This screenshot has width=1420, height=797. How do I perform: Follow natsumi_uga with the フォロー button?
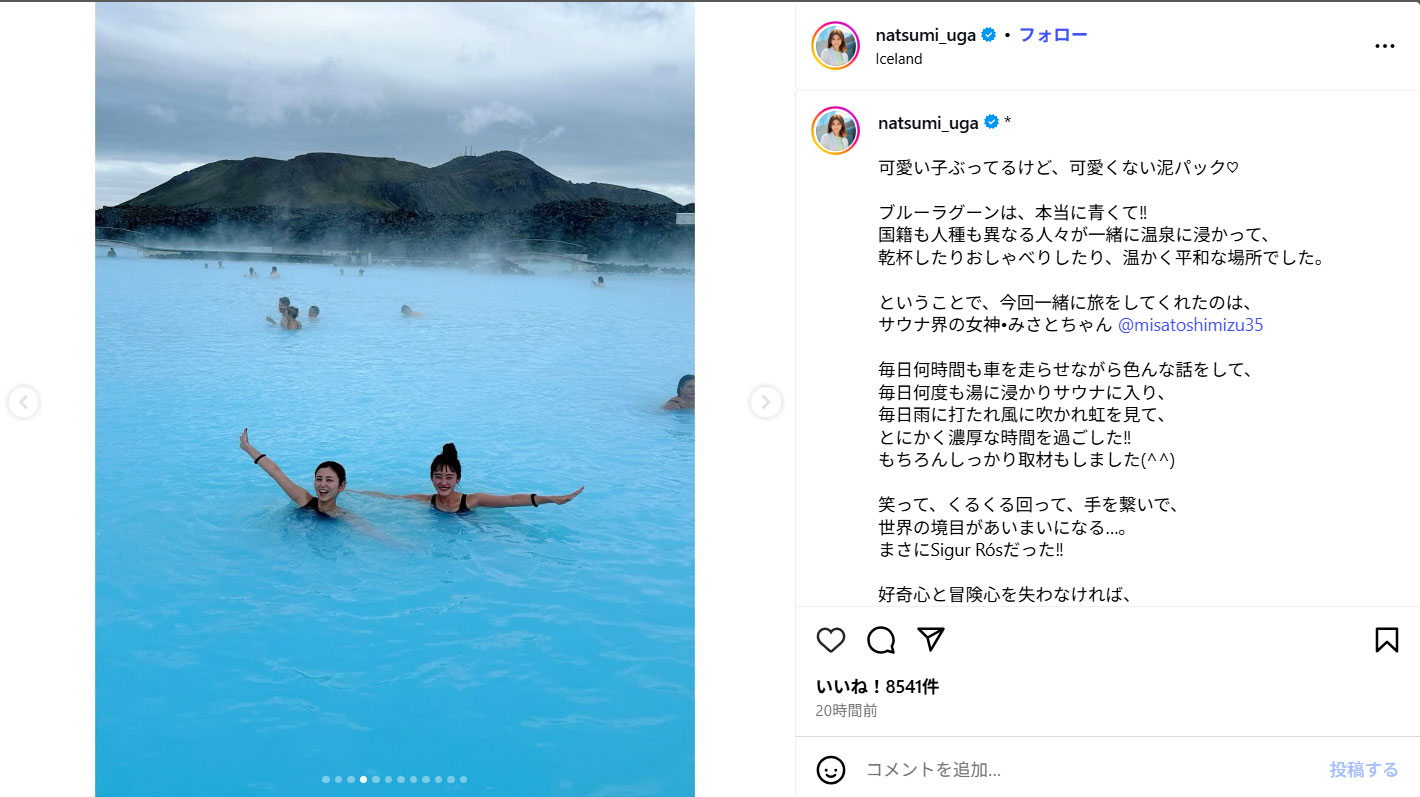[1053, 35]
